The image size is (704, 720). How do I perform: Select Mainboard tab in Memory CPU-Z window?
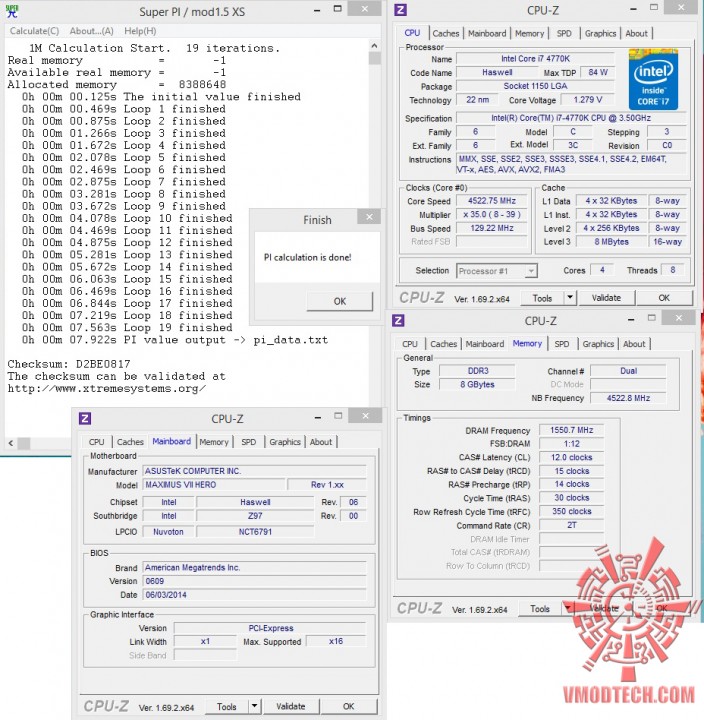click(484, 343)
